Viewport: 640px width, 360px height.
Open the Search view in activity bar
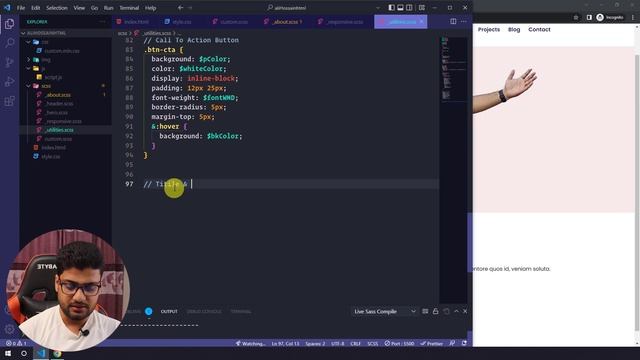[9, 43]
